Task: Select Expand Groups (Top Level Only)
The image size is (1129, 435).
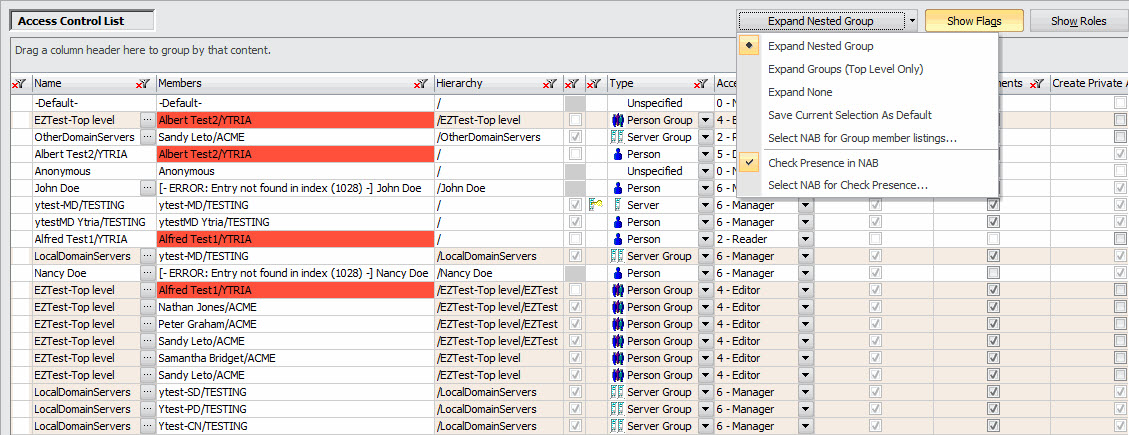Action: (x=845, y=69)
